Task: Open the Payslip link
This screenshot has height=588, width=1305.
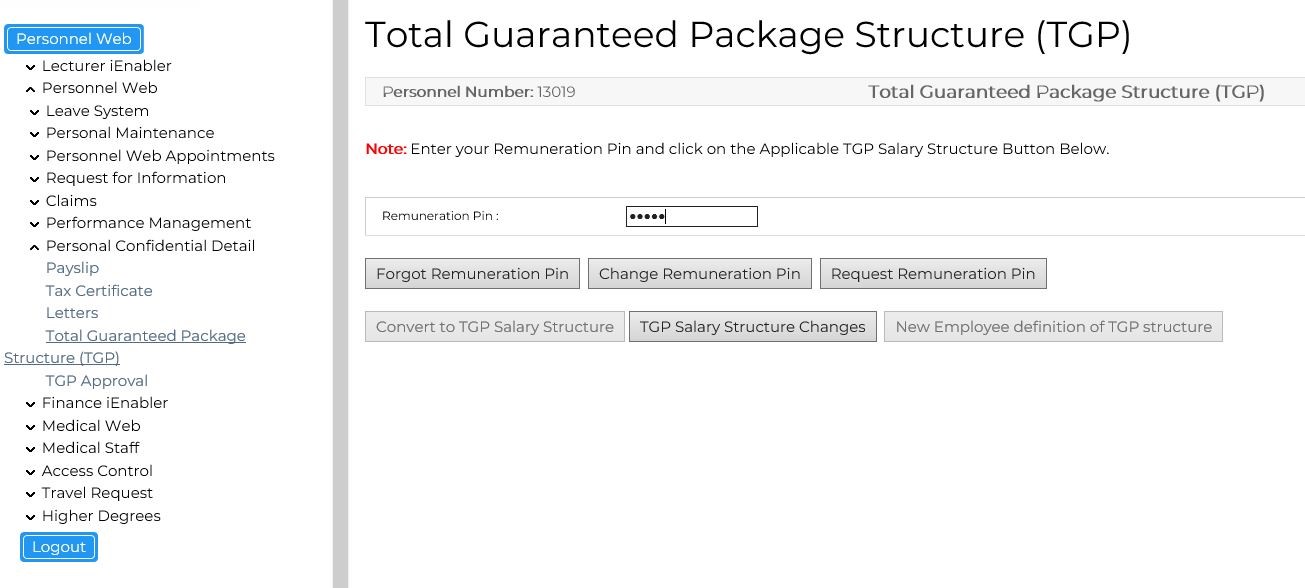Action: point(72,268)
